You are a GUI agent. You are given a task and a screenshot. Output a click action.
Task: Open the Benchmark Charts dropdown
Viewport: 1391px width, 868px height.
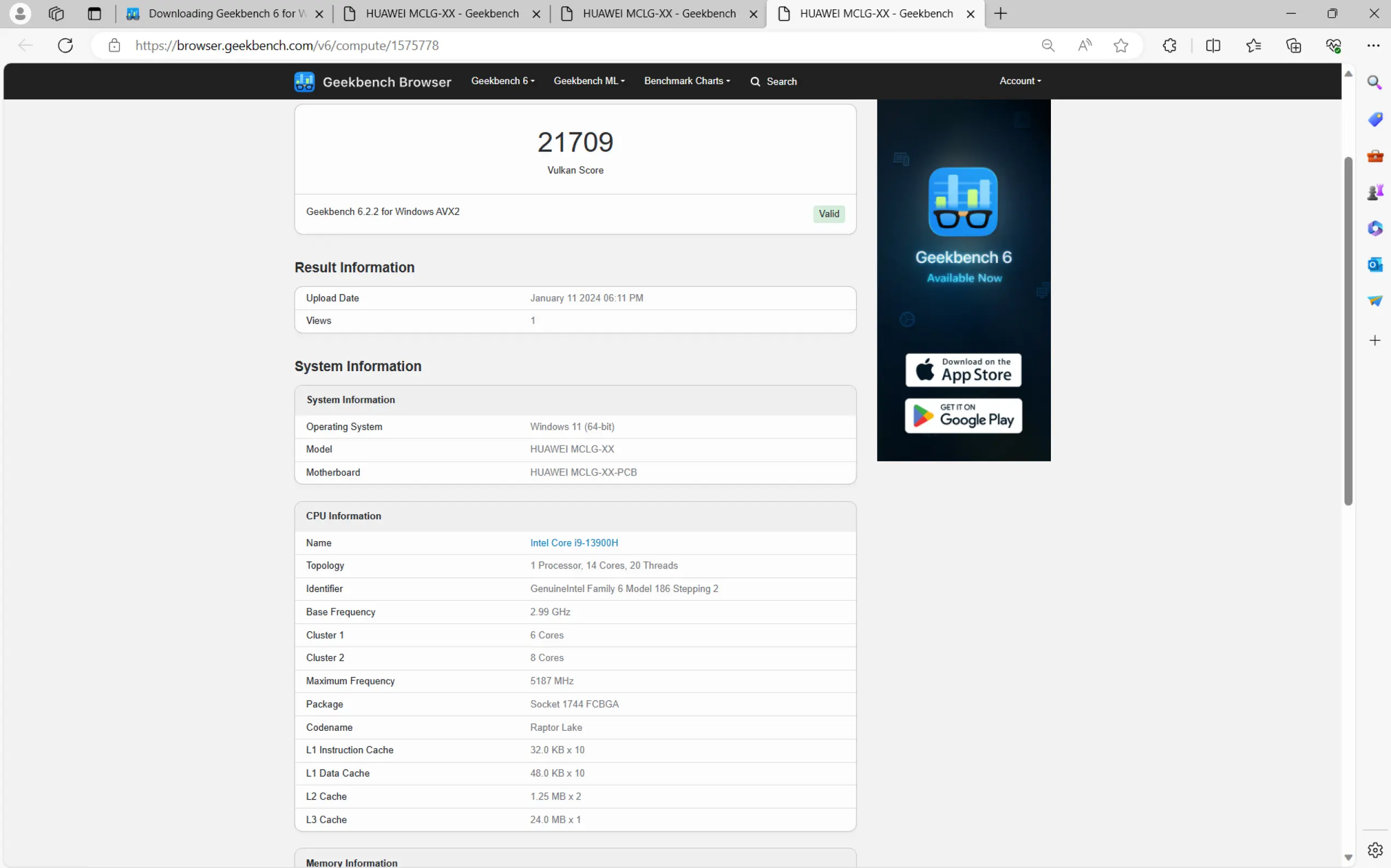pyautogui.click(x=687, y=81)
